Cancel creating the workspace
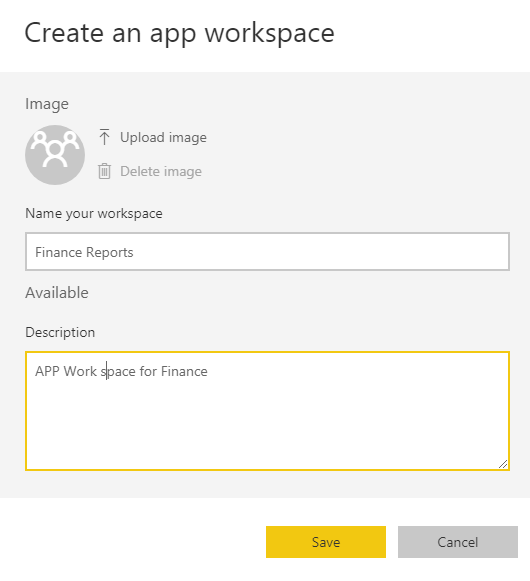This screenshot has width=530, height=581. pyautogui.click(x=458, y=542)
